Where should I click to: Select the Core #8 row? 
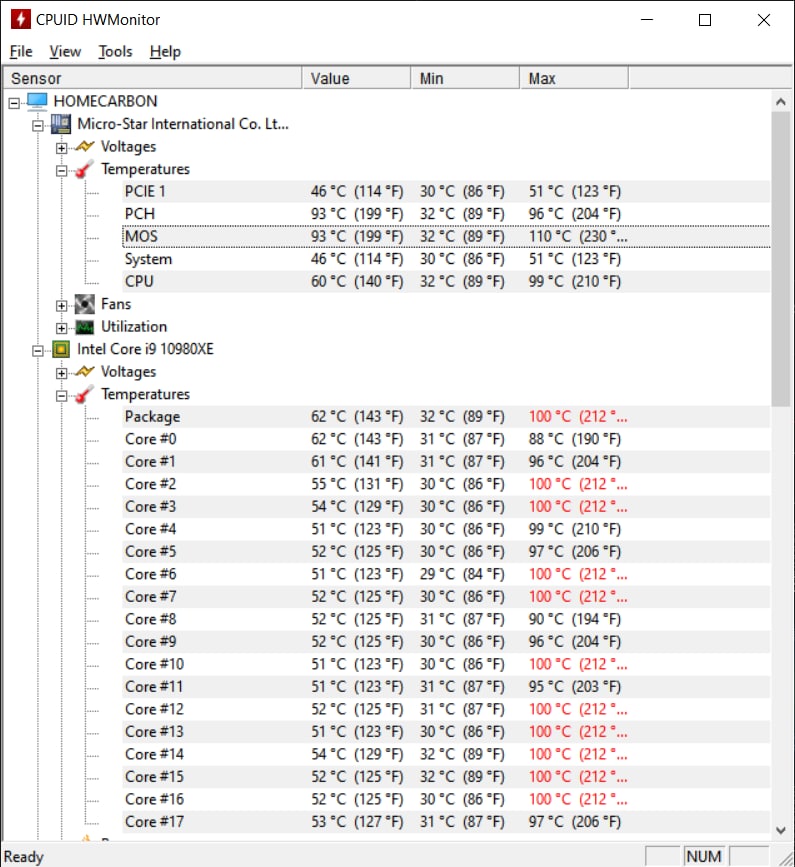tap(446, 619)
